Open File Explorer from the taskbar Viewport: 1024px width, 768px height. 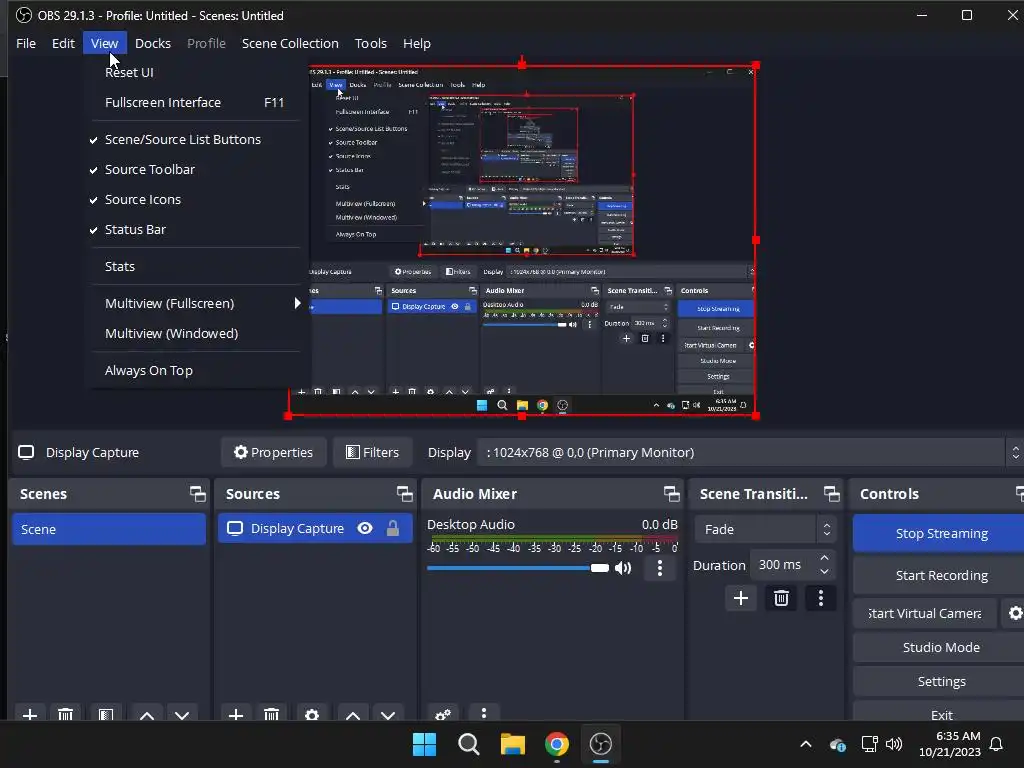pyautogui.click(x=513, y=744)
